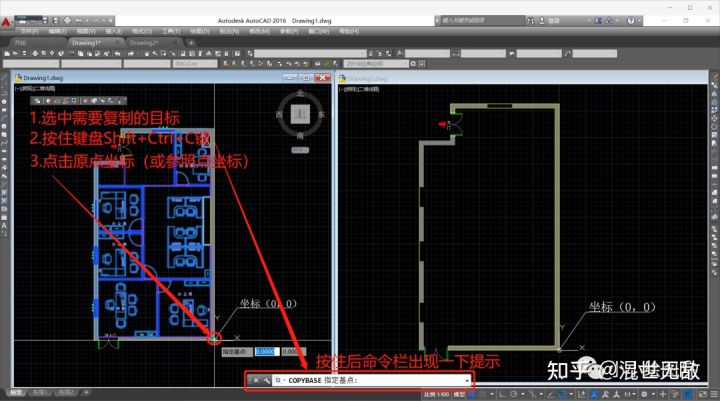Switch to the 布局2 layout tab
Screen dimensions: 720x401
coord(66,392)
